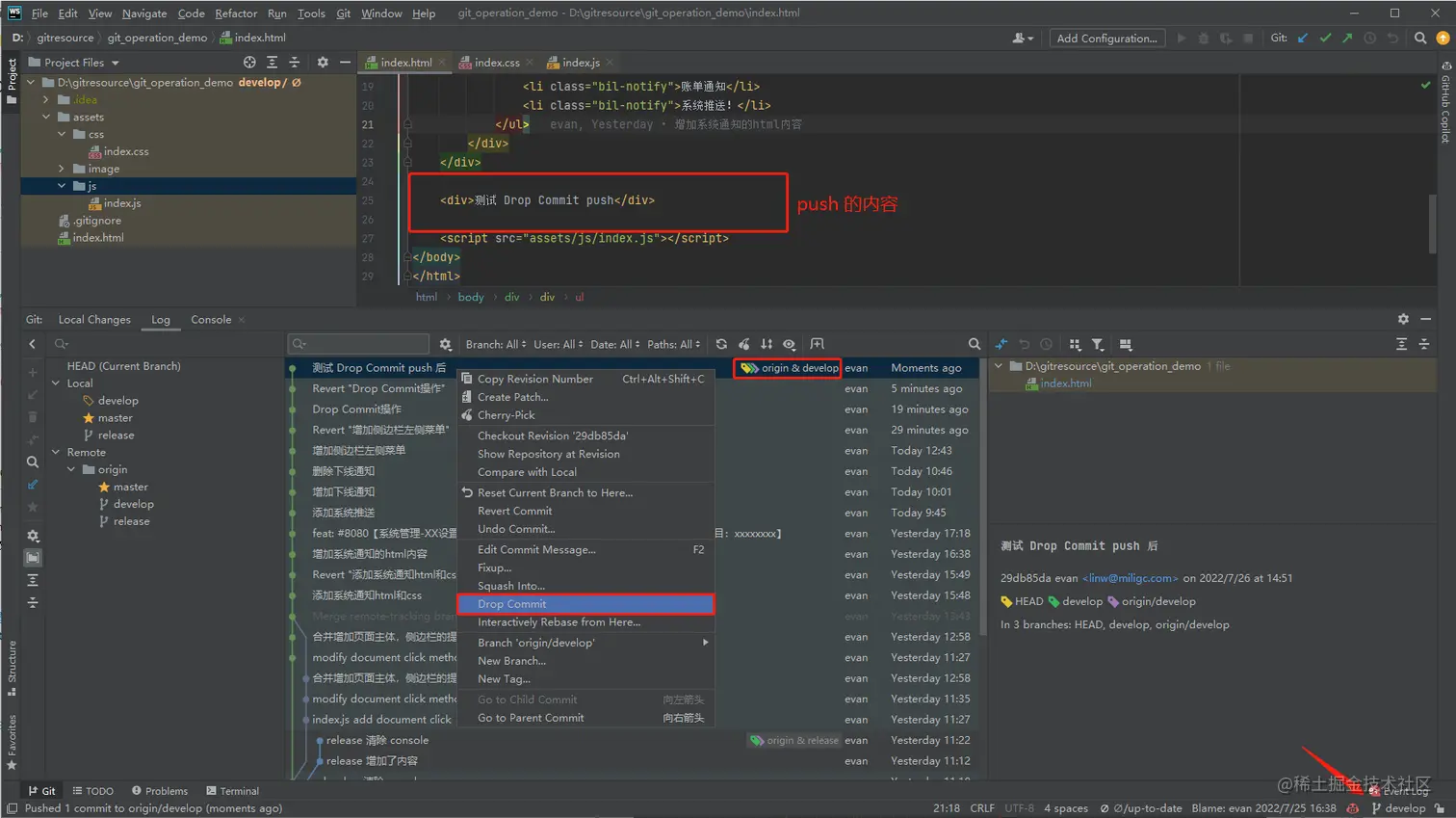1456x818 pixels.
Task: Open Search Everywhere magnifier in top toolbar
Action: click(x=1420, y=39)
